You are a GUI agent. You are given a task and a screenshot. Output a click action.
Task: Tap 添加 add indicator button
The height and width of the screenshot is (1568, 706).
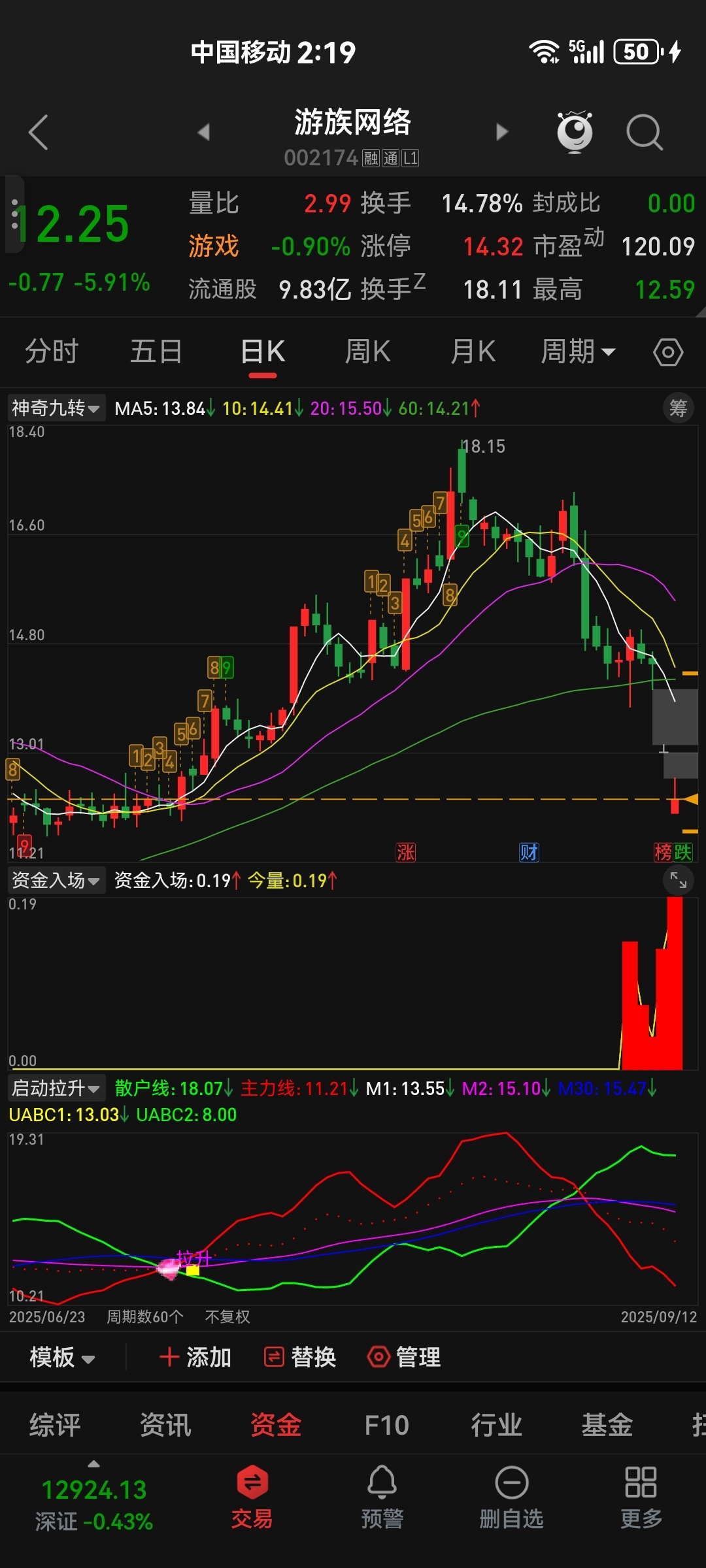(195, 1358)
